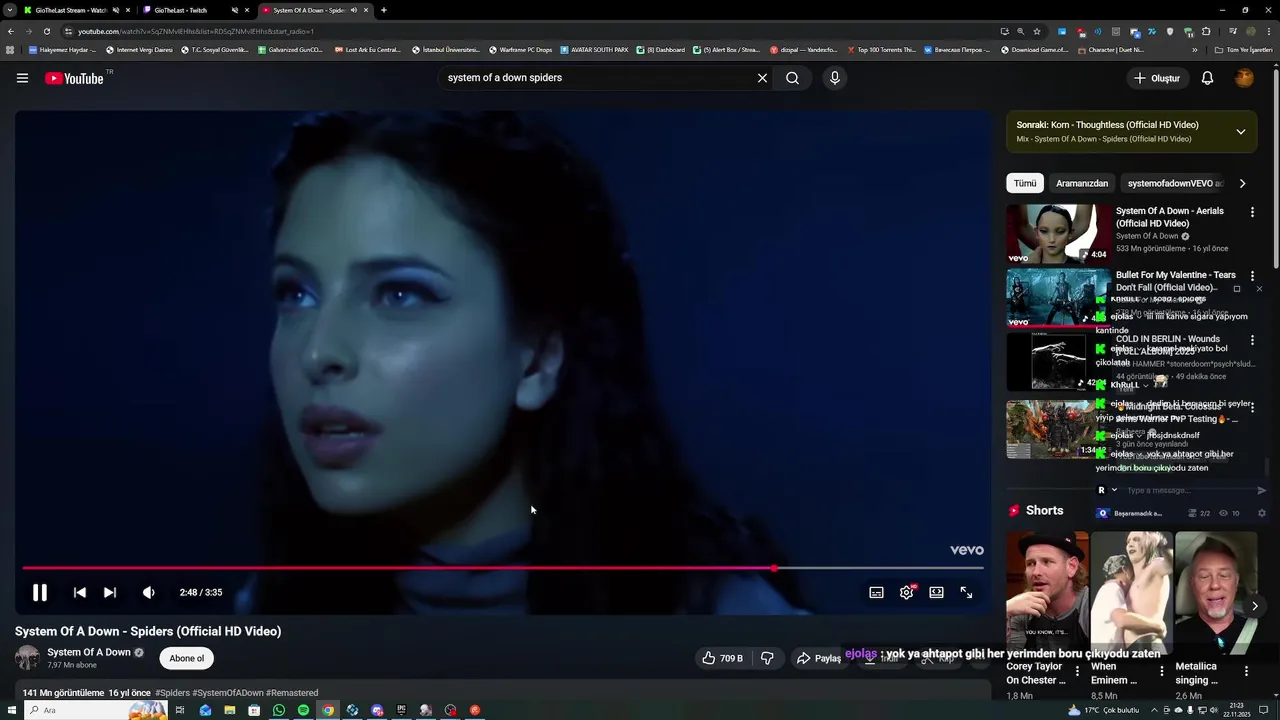The height and width of the screenshot is (720, 1280).
Task: Open the player settings gear
Action: pos(906,592)
